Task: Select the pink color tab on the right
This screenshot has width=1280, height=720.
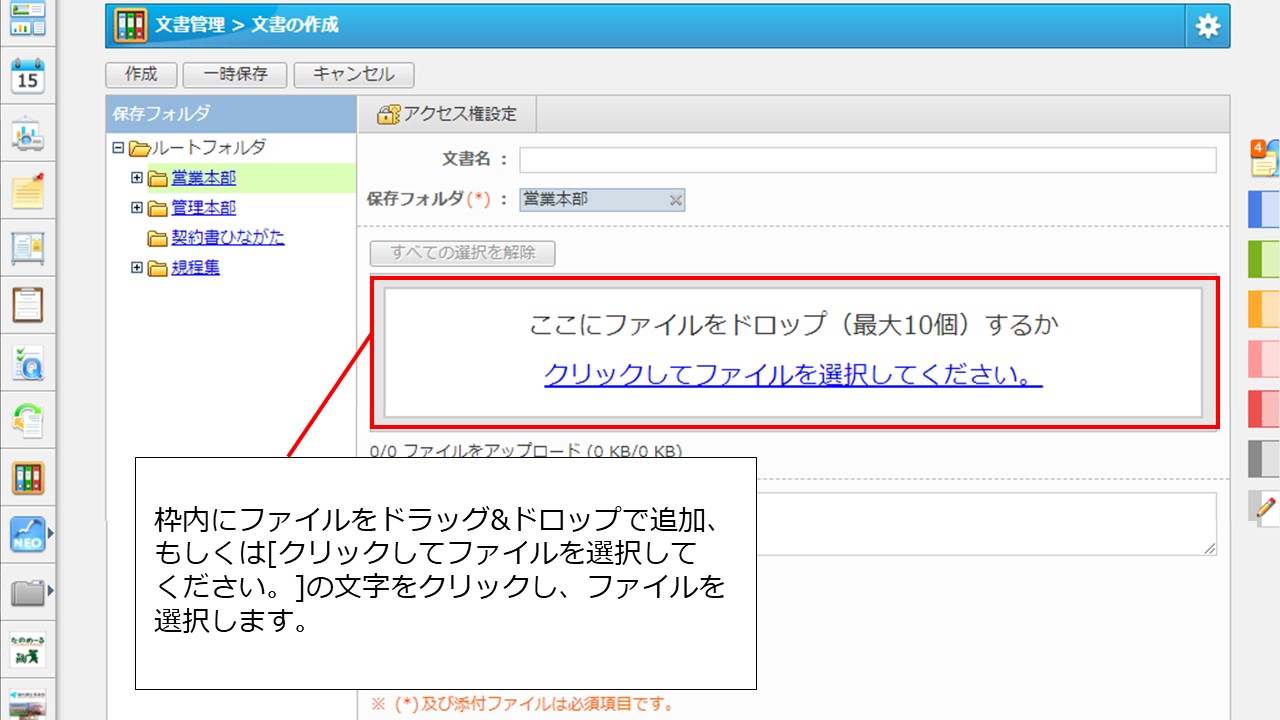Action: 1265,359
